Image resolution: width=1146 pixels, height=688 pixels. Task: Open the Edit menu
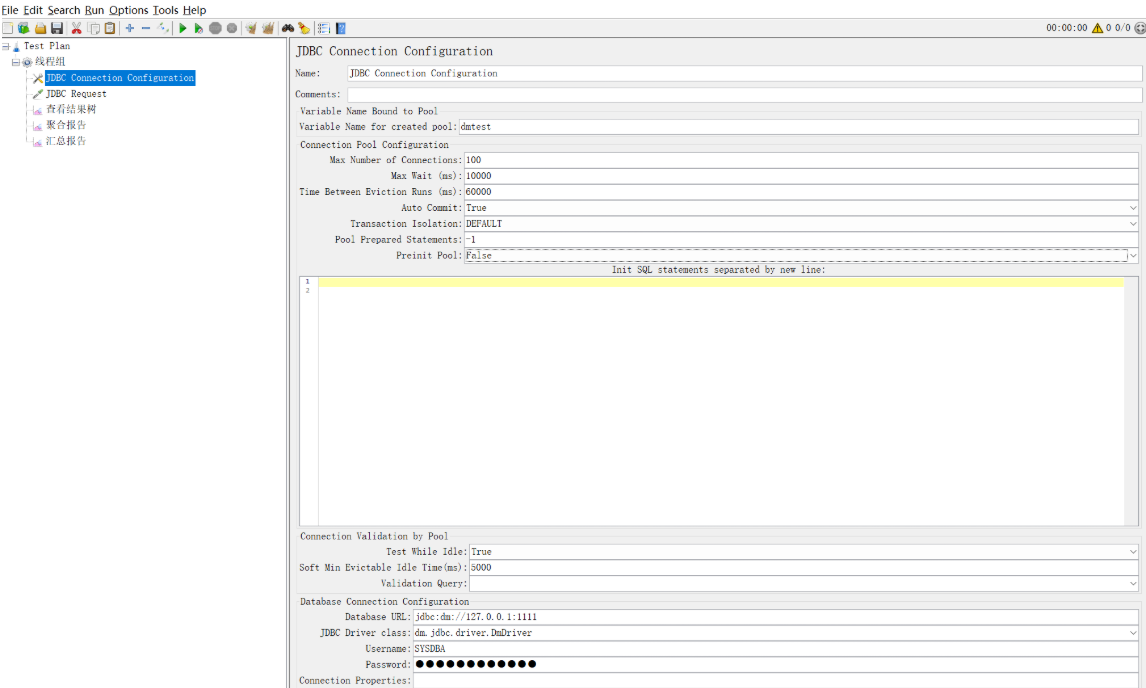(x=33, y=10)
